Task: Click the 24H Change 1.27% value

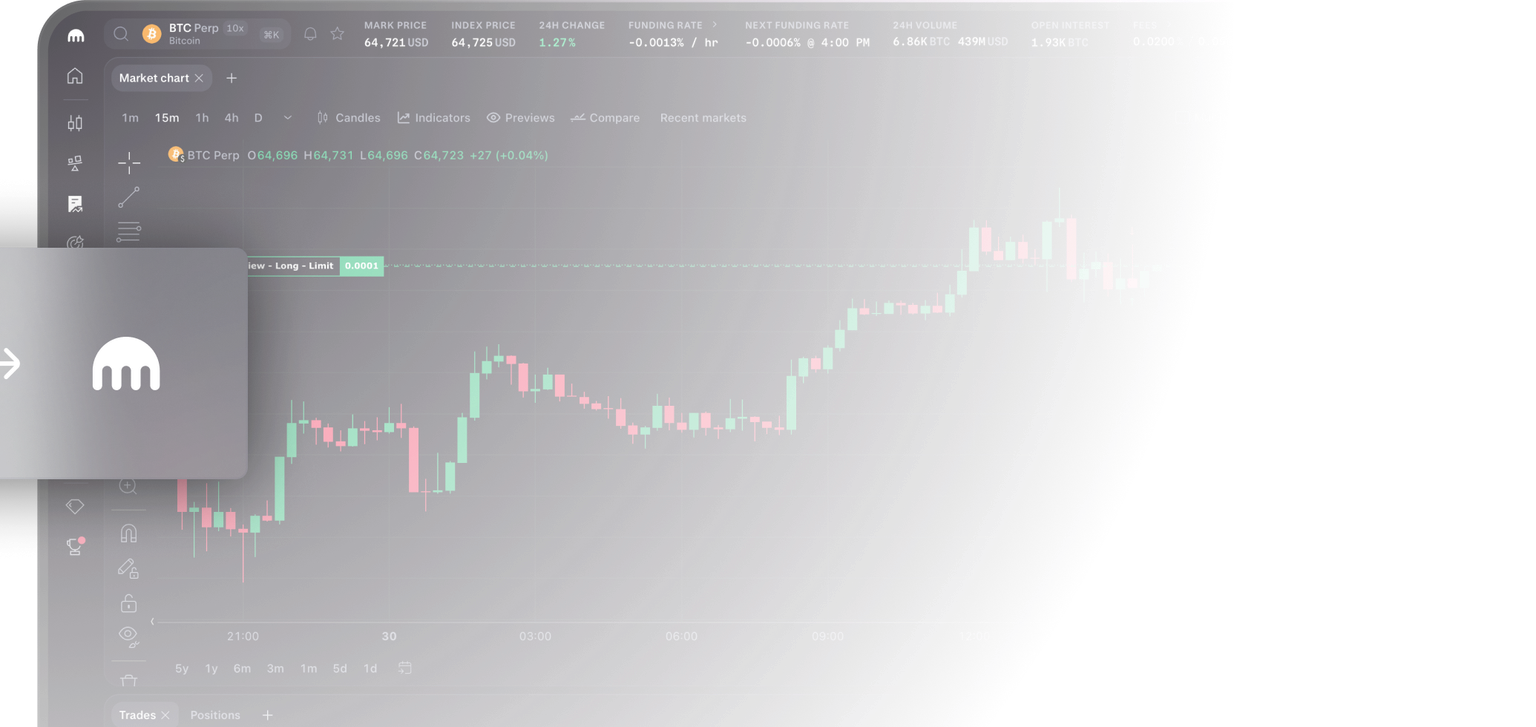Action: [557, 42]
